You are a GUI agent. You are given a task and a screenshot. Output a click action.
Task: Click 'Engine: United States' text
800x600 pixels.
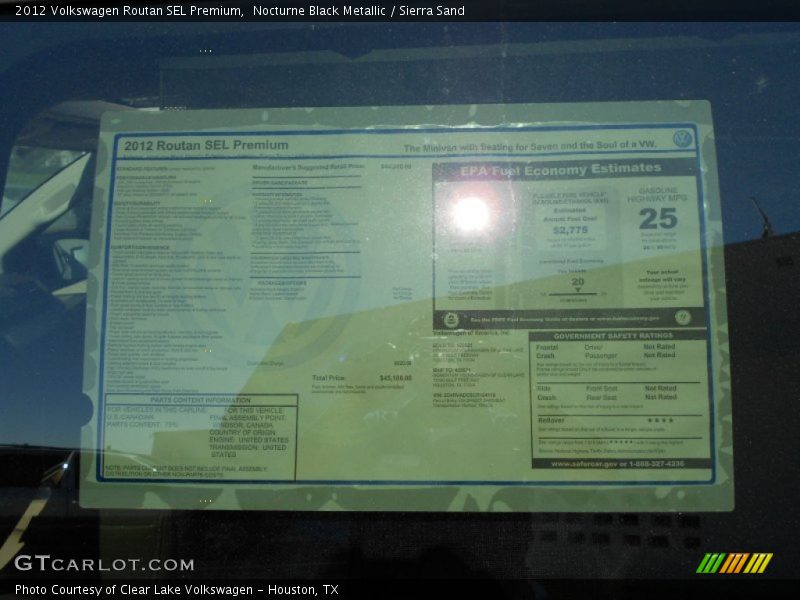[x=248, y=439]
